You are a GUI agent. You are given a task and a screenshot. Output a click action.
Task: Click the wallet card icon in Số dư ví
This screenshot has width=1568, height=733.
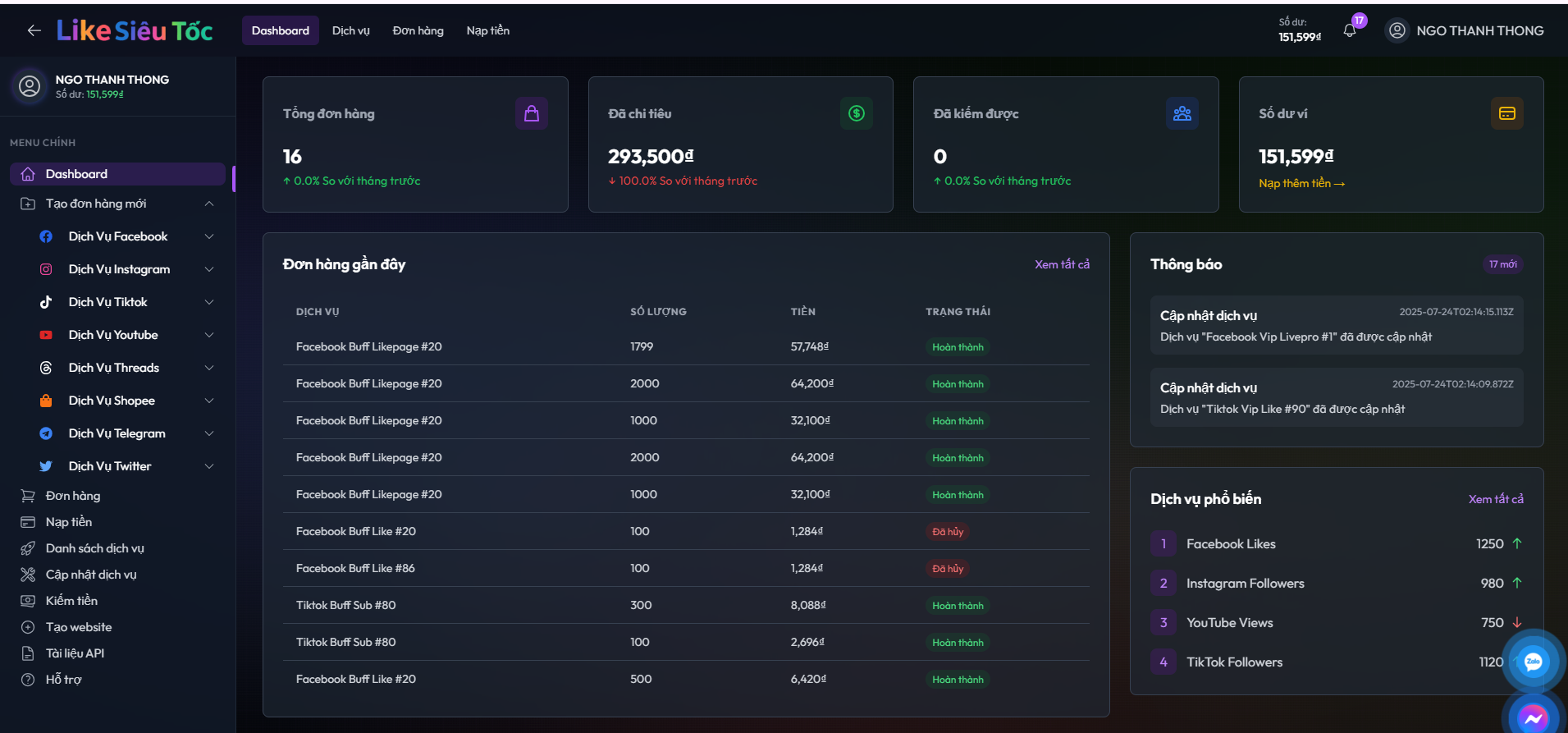coord(1506,113)
